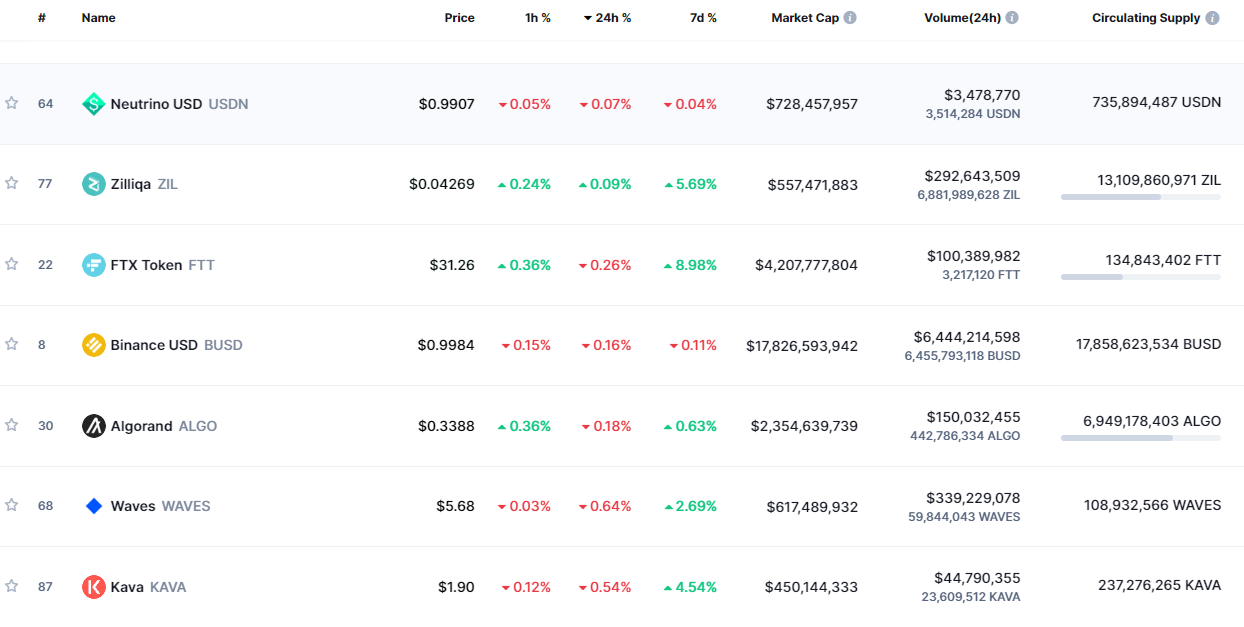Sort by Volume(24h) header text
Screen dimensions: 1244x627
(x=962, y=18)
